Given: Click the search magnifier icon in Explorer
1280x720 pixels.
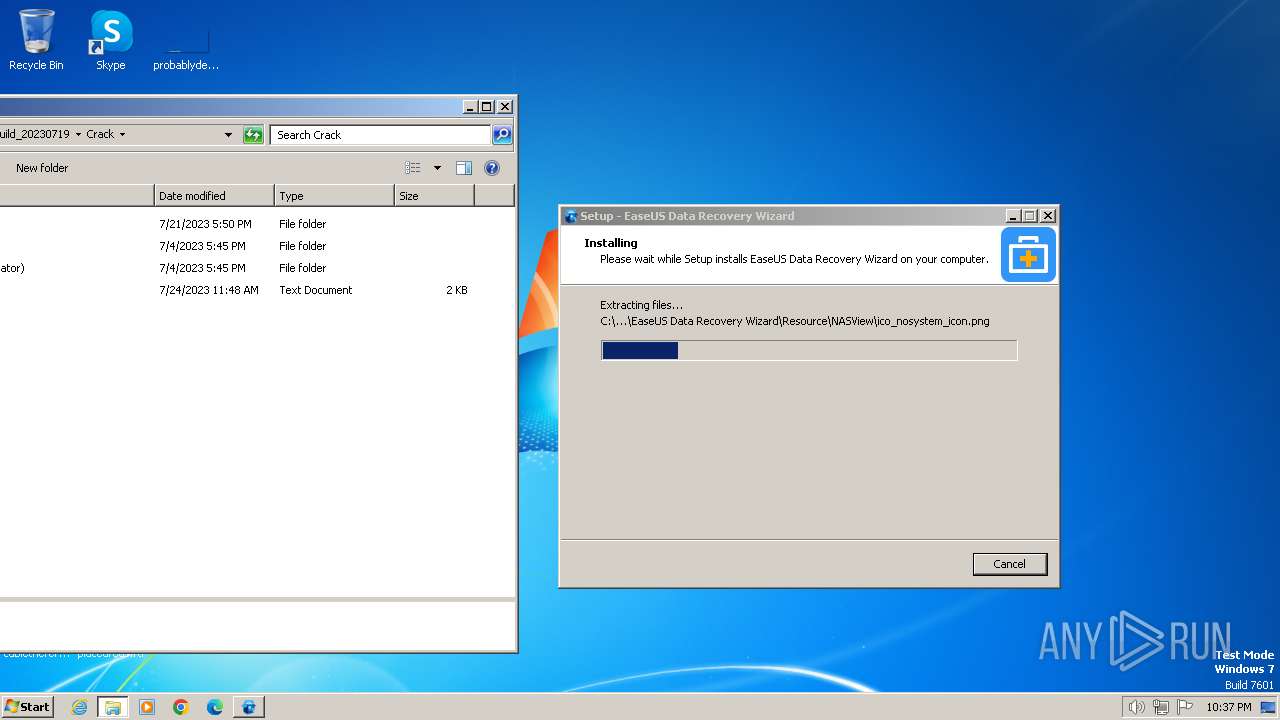Looking at the screenshot, I should pyautogui.click(x=502, y=135).
